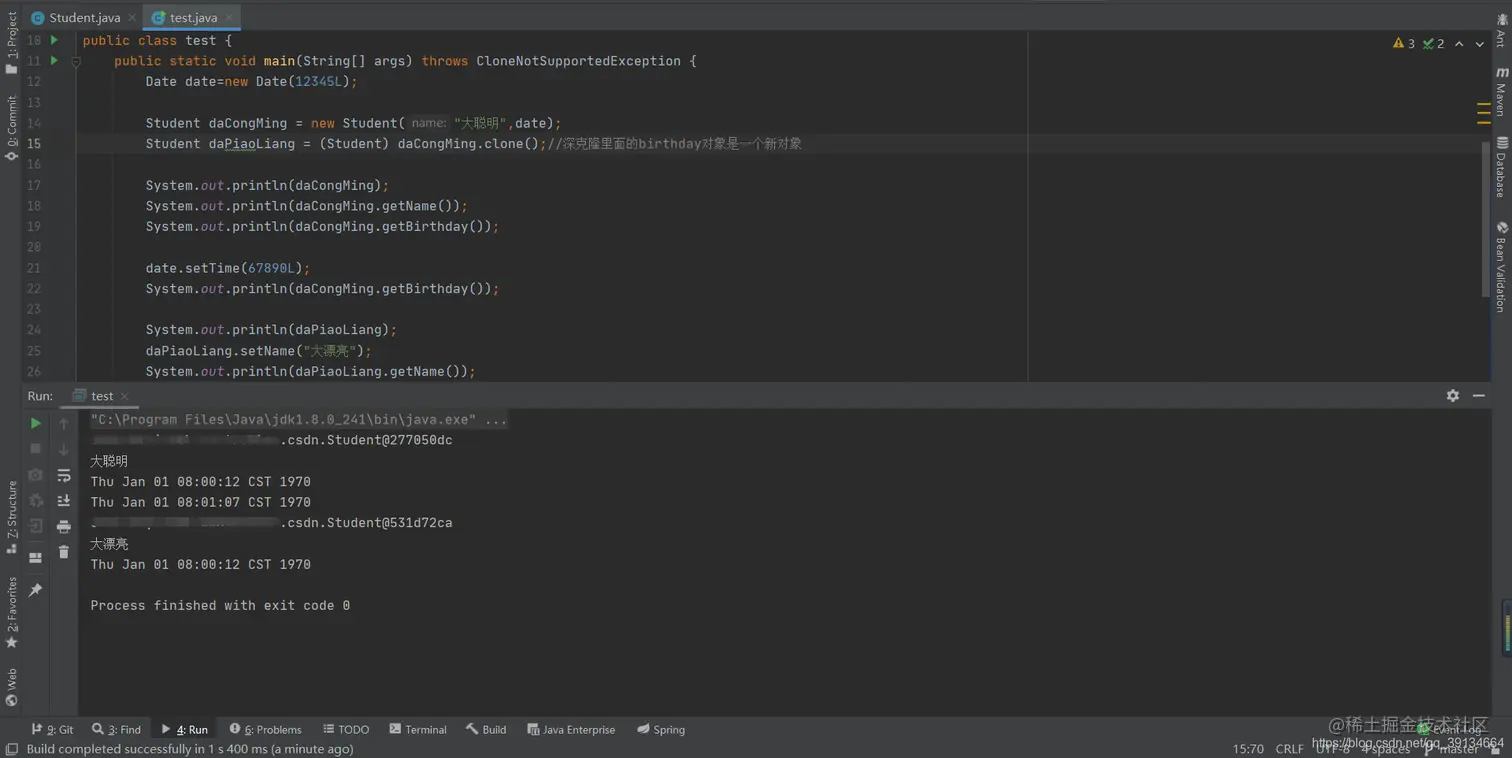
Task: Open the Bean Validation tool window
Action: coord(1501,267)
